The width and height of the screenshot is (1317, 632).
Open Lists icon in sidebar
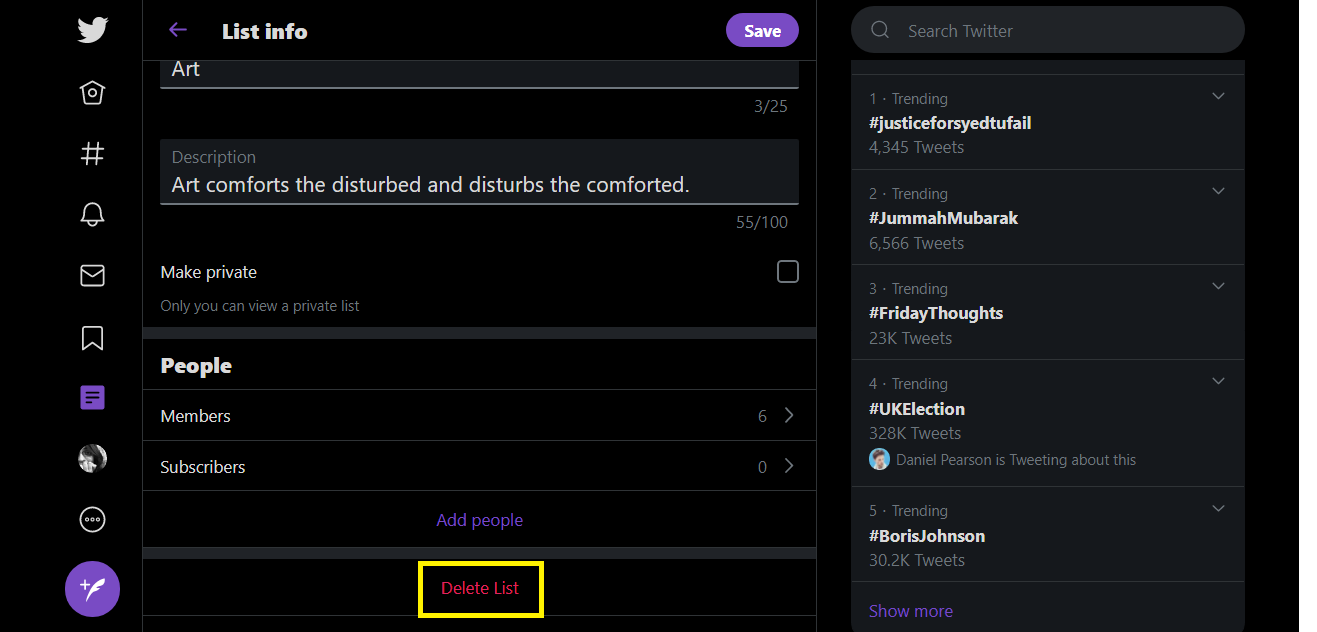(x=92, y=398)
